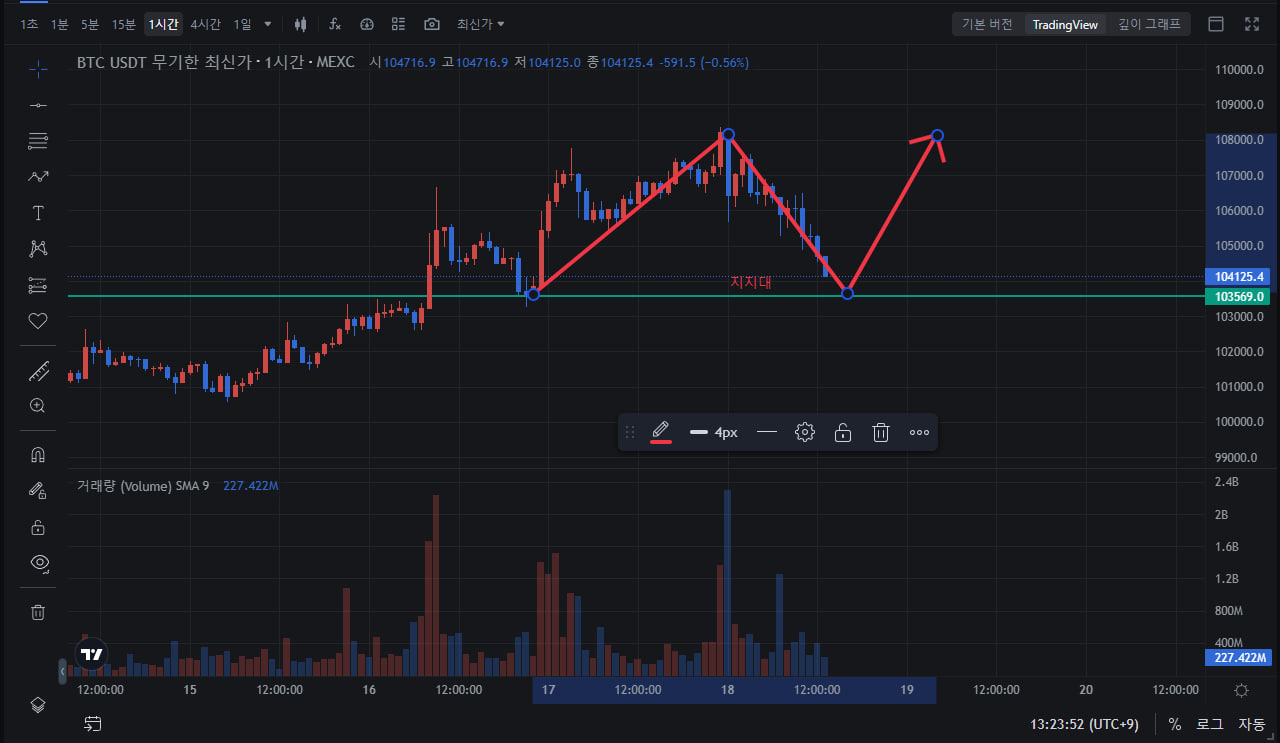Click the 13:23:52 (UTC+9) timezone selector
The width and height of the screenshot is (1280, 743).
coord(1084,724)
